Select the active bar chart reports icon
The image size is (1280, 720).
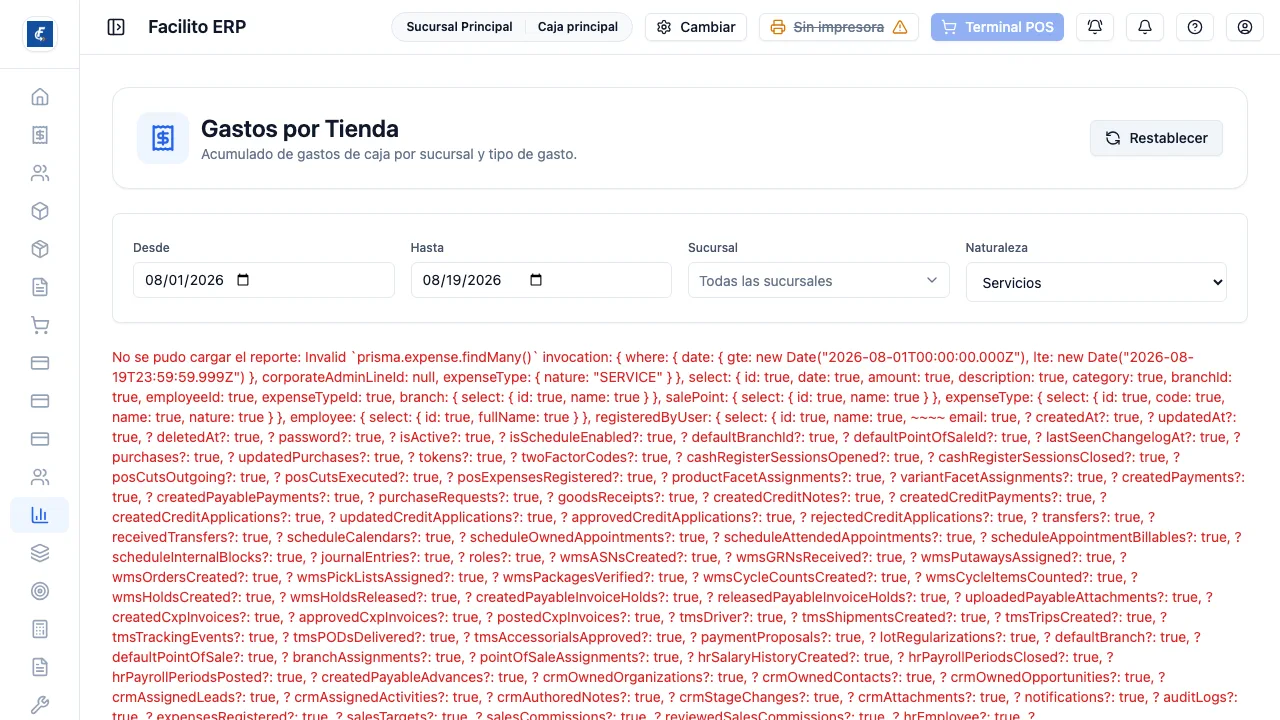point(40,515)
